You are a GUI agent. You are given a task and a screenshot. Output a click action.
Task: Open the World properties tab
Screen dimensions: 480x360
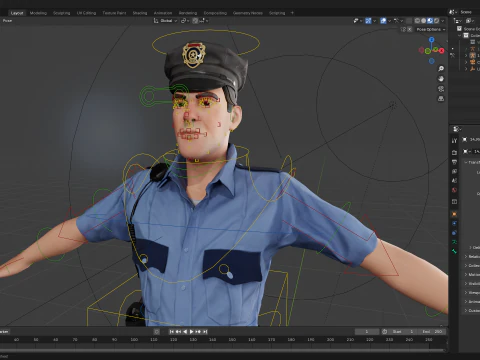pos(454,190)
